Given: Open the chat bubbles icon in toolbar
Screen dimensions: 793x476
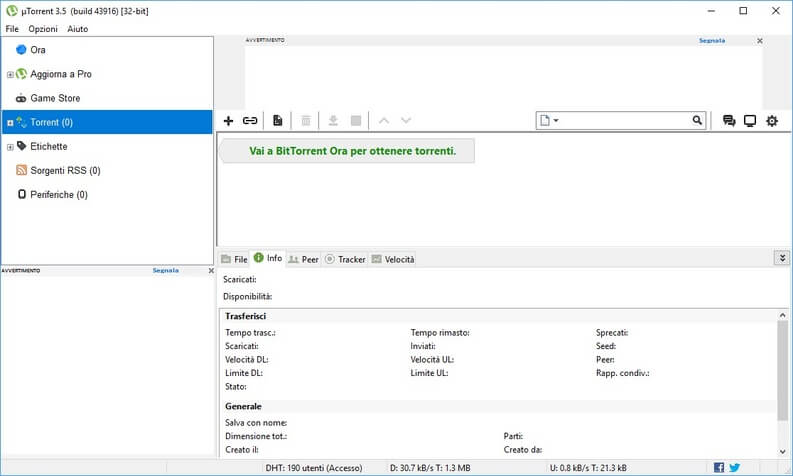Looking at the screenshot, I should pos(729,120).
